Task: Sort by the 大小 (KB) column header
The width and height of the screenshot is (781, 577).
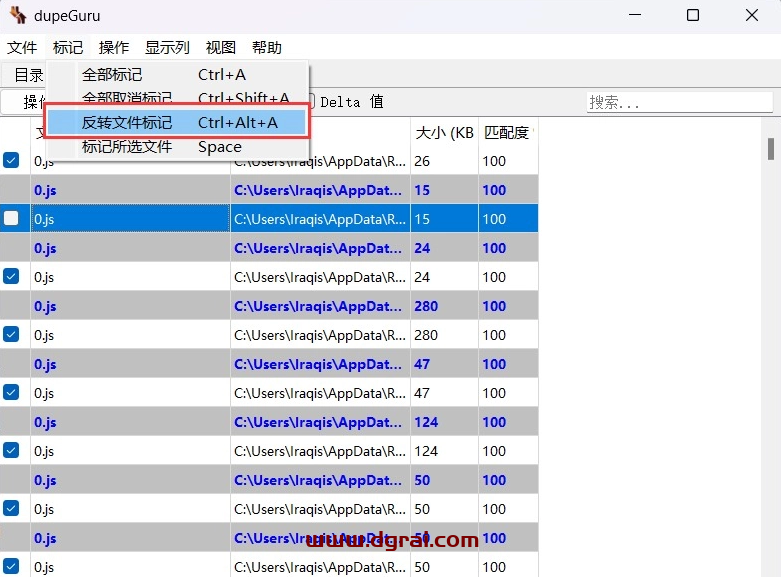Action: click(x=444, y=133)
